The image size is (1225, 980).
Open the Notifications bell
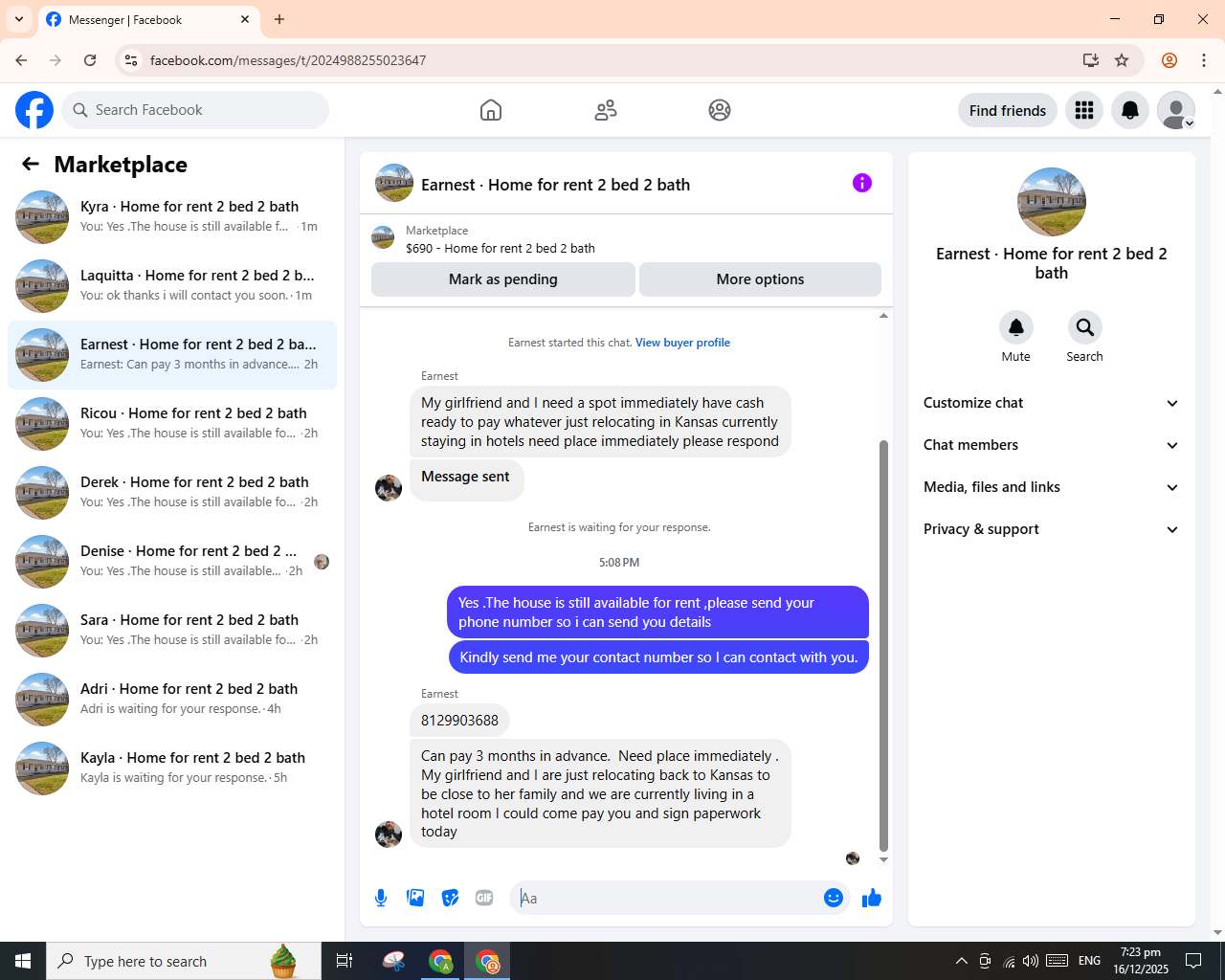point(1130,110)
